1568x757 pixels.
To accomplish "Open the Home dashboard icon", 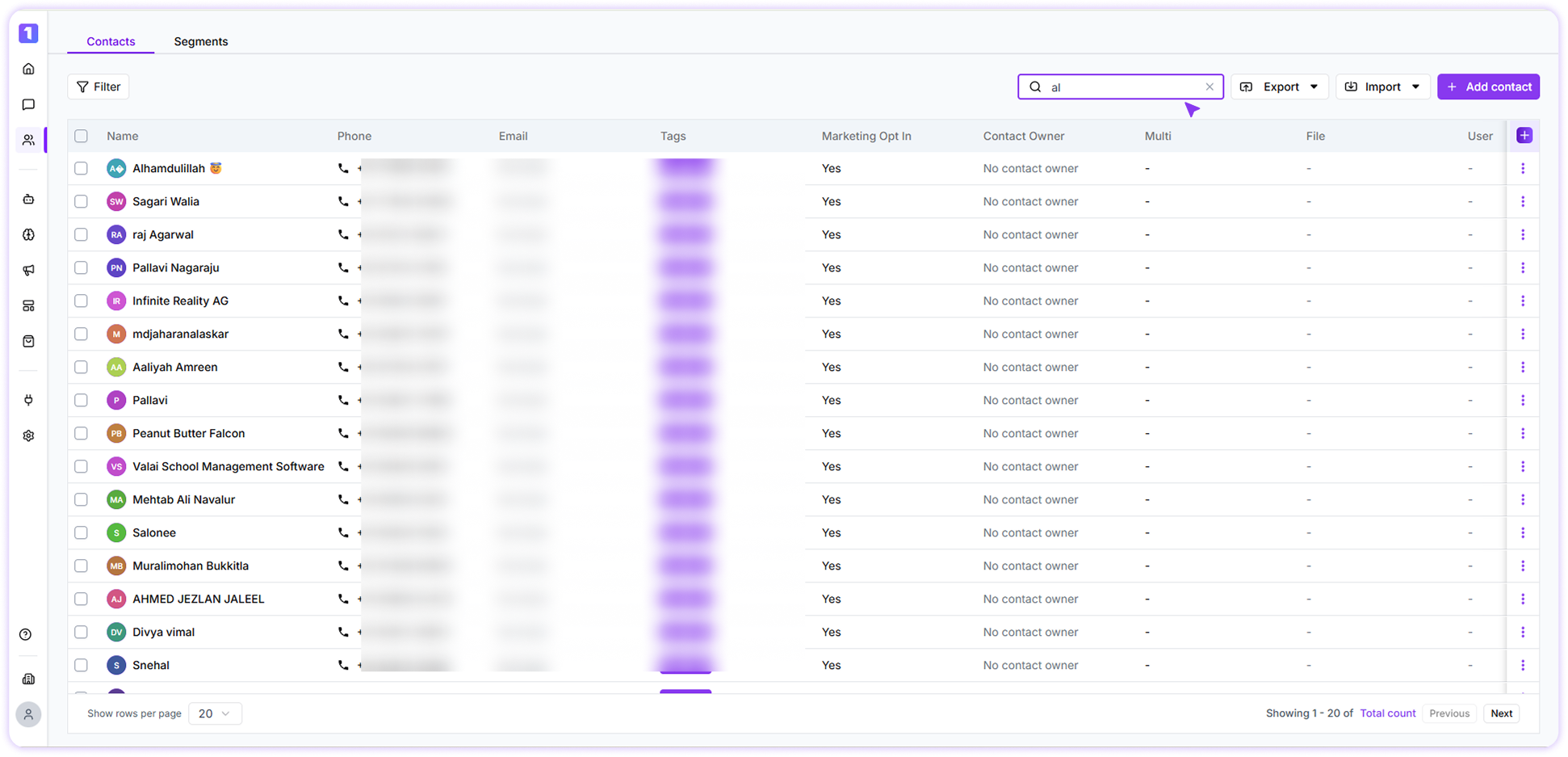I will [x=28, y=69].
